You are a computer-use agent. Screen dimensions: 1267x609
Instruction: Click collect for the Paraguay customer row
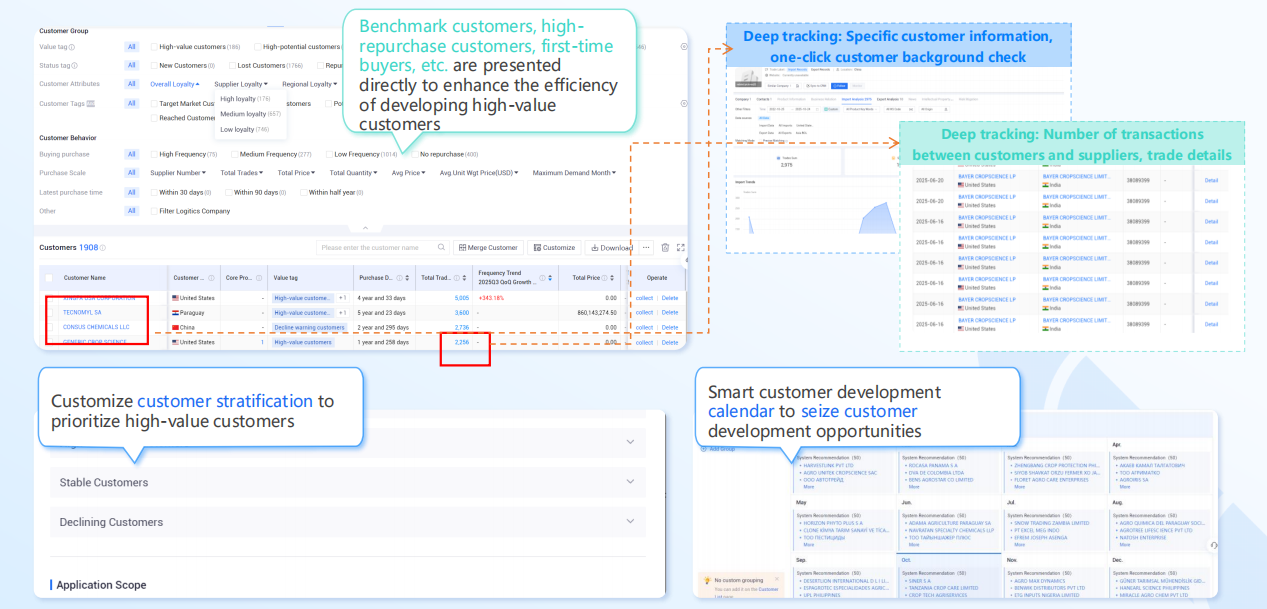click(644, 312)
